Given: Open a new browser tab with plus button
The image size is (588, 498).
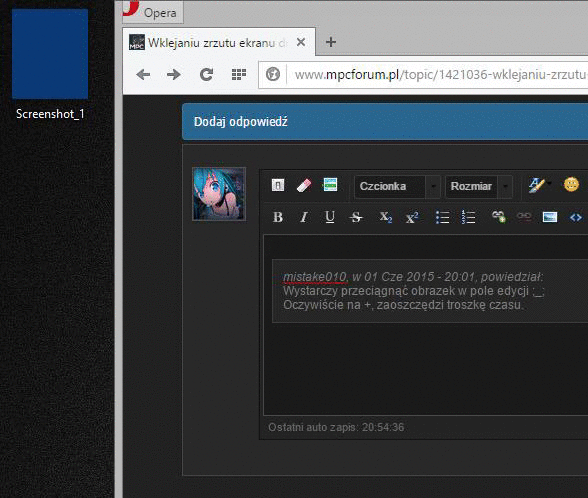Looking at the screenshot, I should click(x=330, y=42).
